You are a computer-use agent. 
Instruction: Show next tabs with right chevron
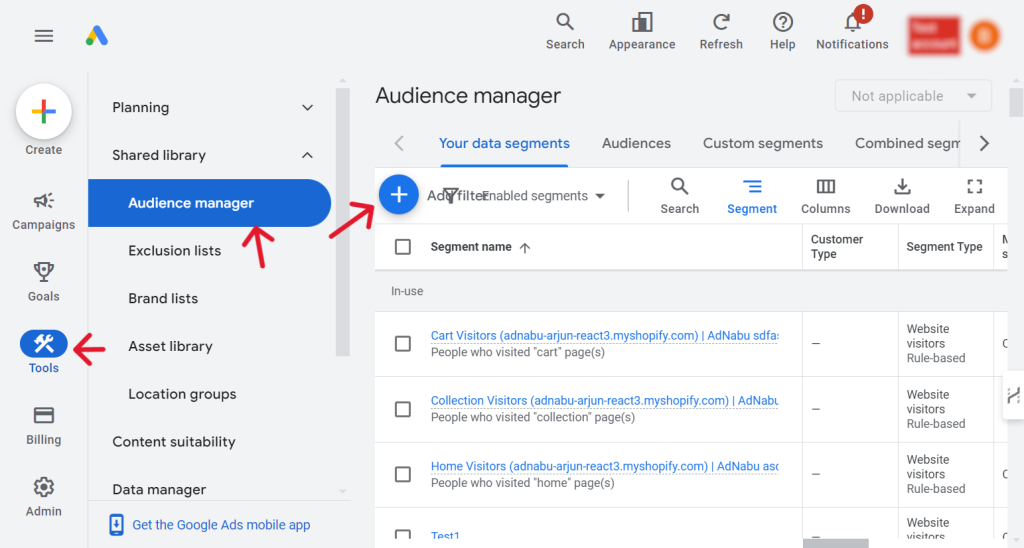pyautogui.click(x=984, y=143)
